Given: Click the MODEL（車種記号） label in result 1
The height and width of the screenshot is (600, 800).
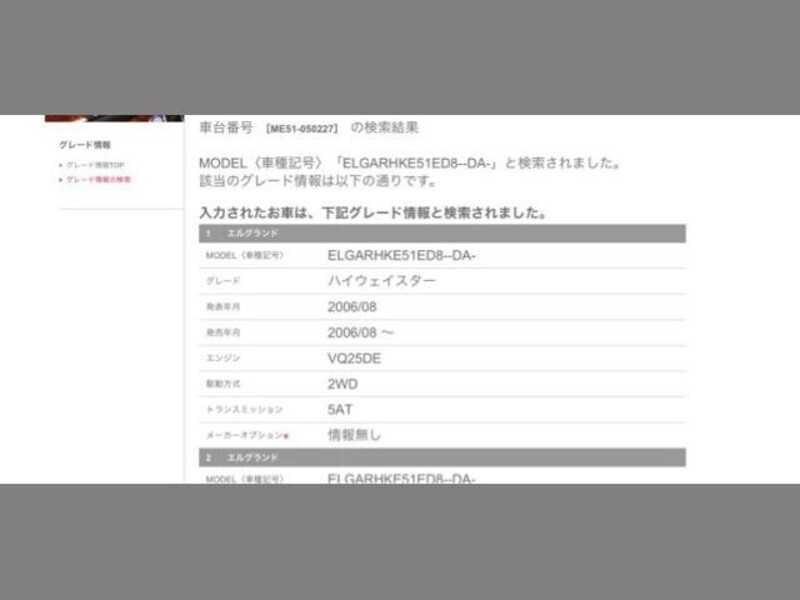Looking at the screenshot, I should pyautogui.click(x=244, y=256).
